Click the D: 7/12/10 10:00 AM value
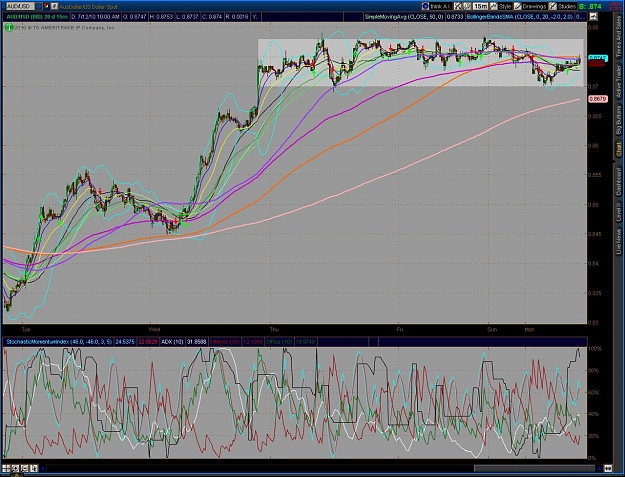 point(95,17)
